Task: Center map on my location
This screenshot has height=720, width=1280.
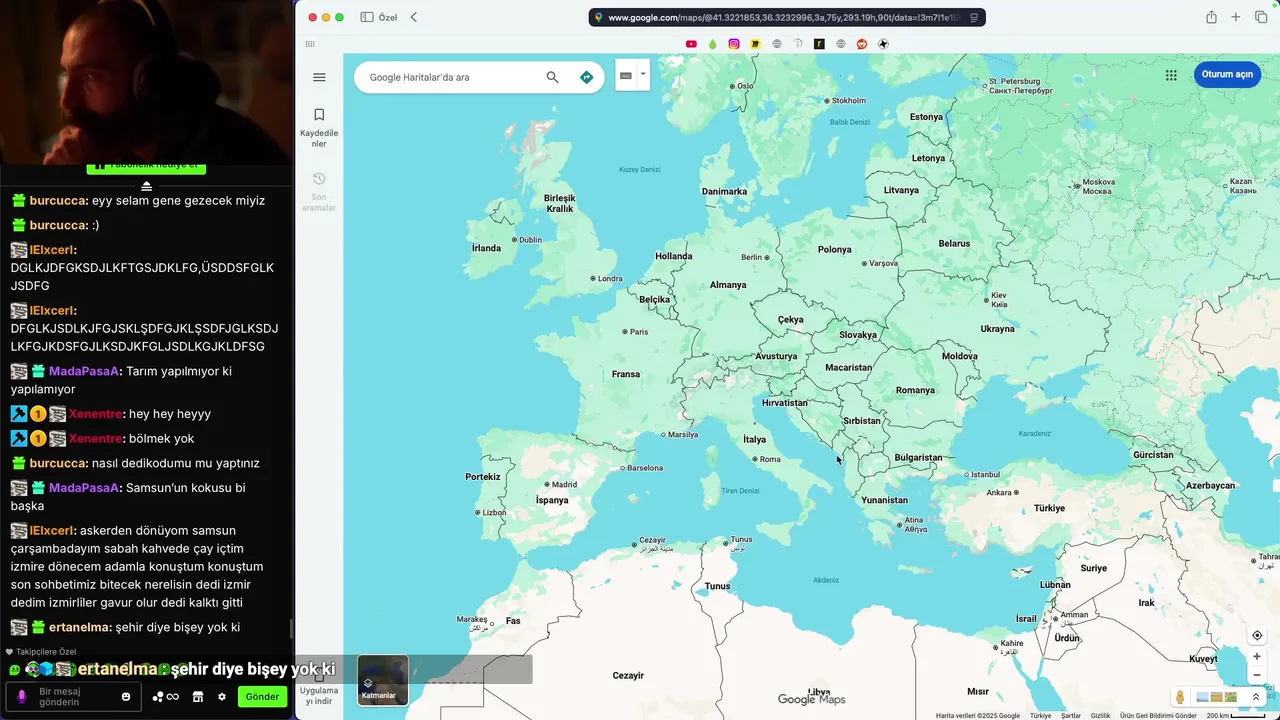Action: pos(1257,636)
